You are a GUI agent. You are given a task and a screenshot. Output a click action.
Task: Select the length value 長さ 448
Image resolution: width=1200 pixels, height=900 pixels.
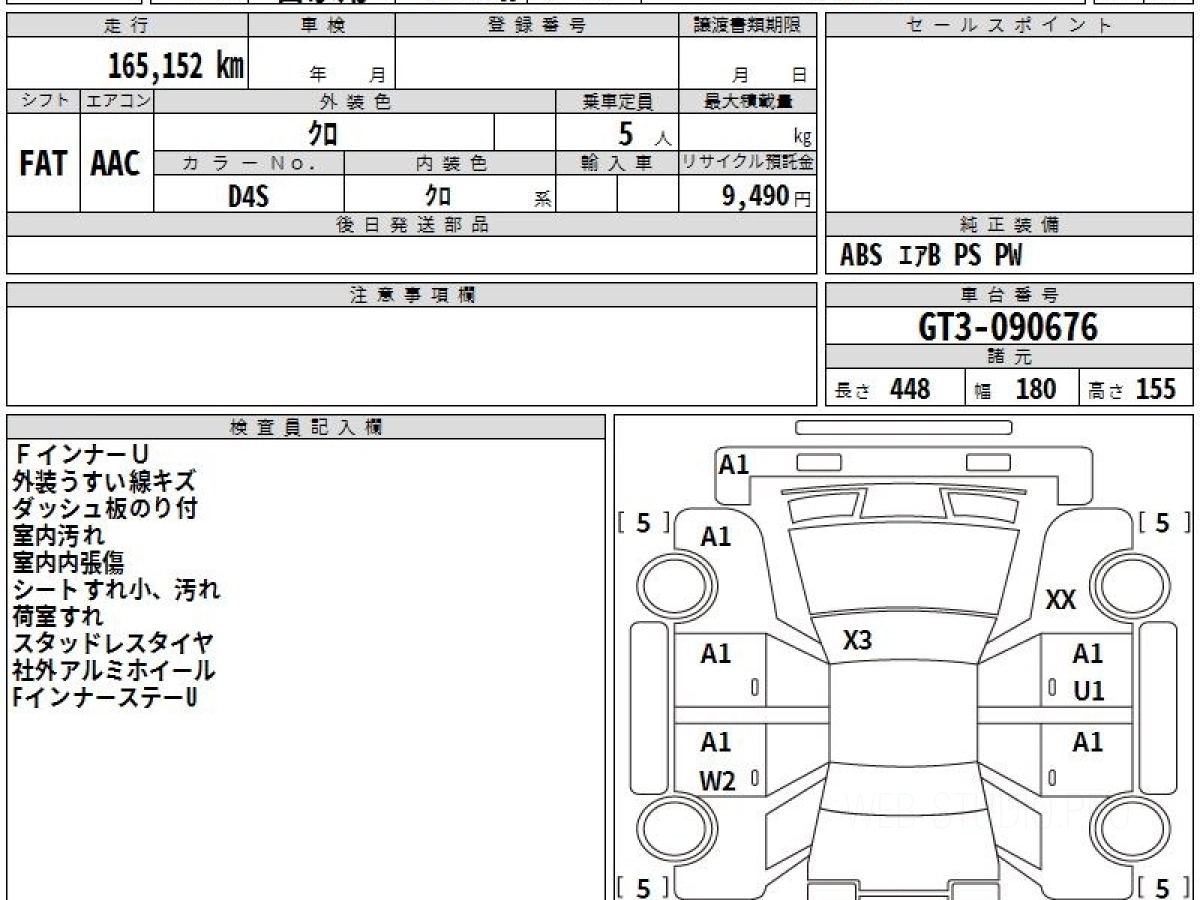point(883,389)
